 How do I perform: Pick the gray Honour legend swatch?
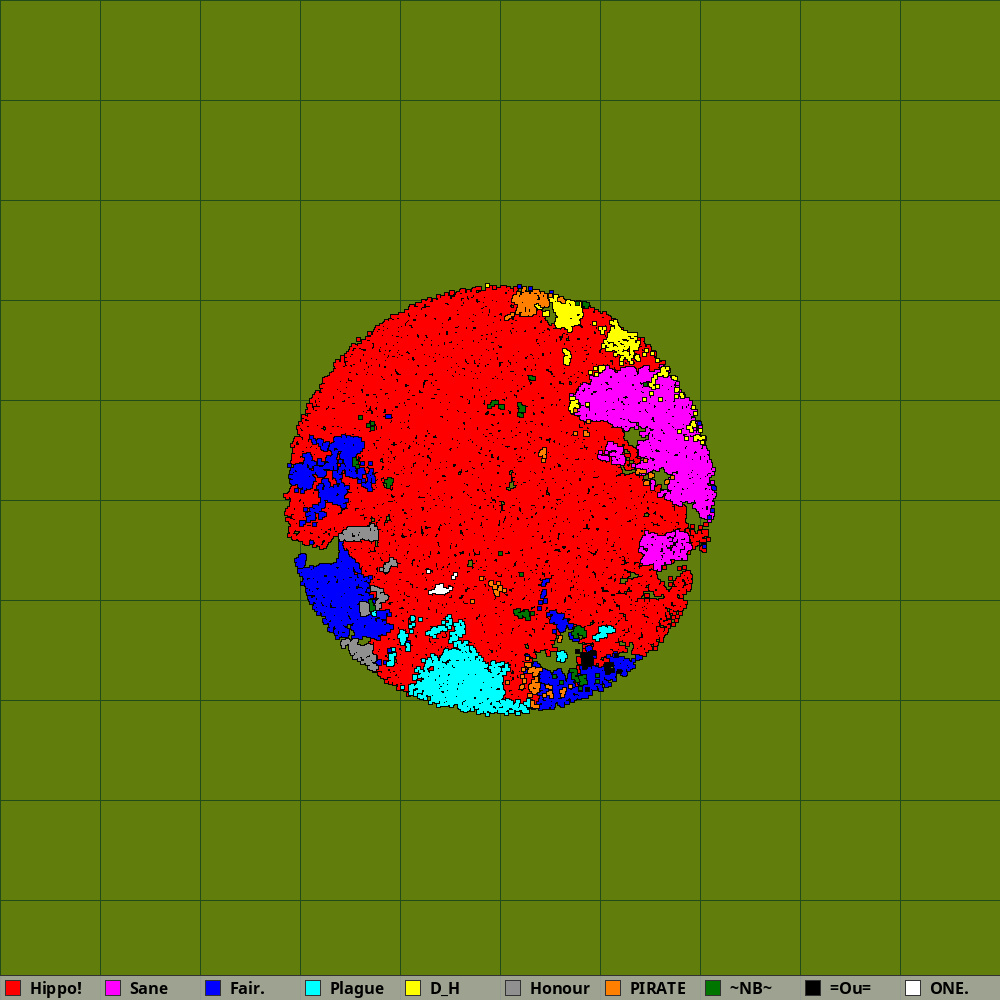click(513, 988)
